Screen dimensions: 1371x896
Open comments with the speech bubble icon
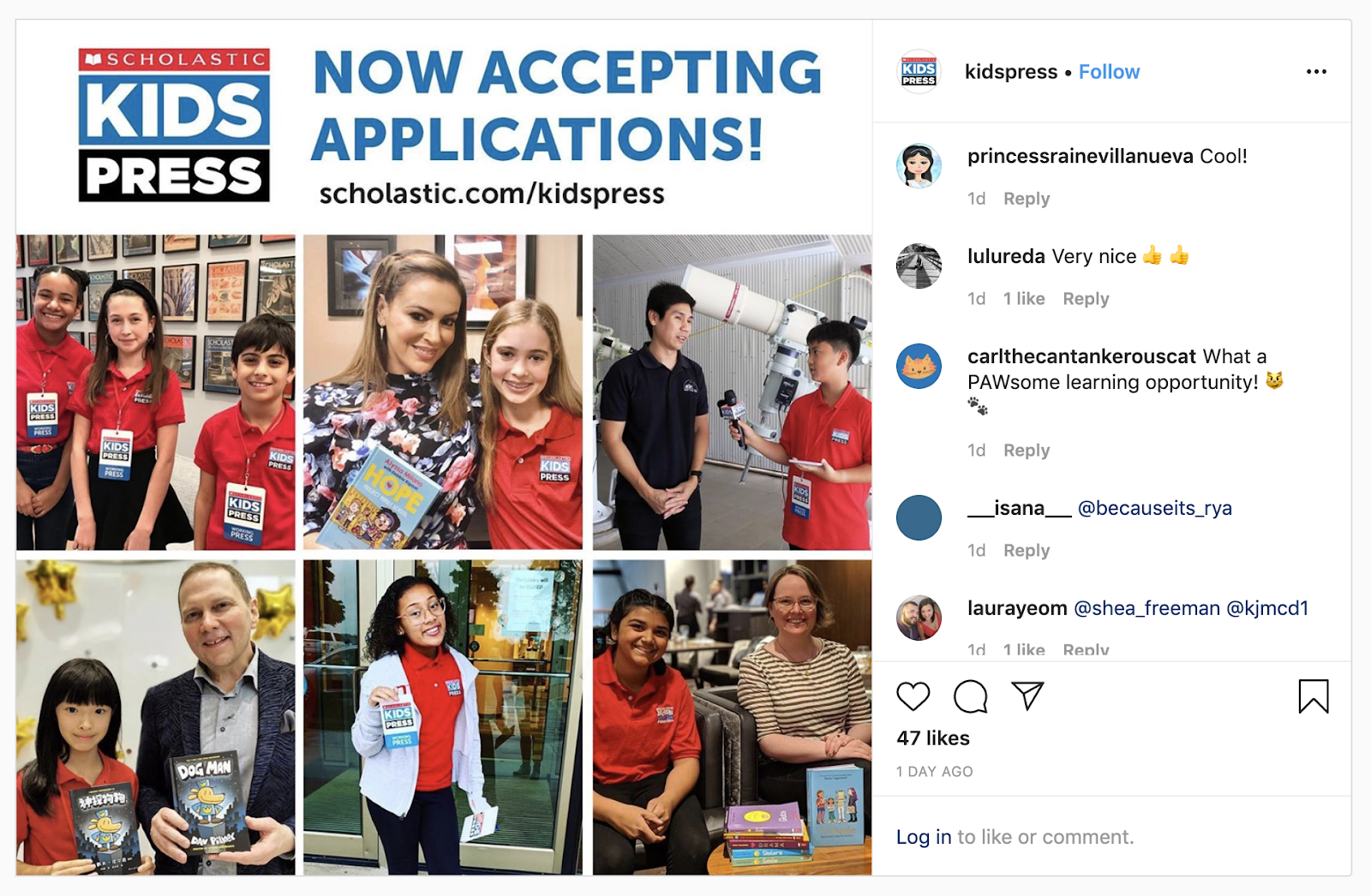click(x=970, y=696)
